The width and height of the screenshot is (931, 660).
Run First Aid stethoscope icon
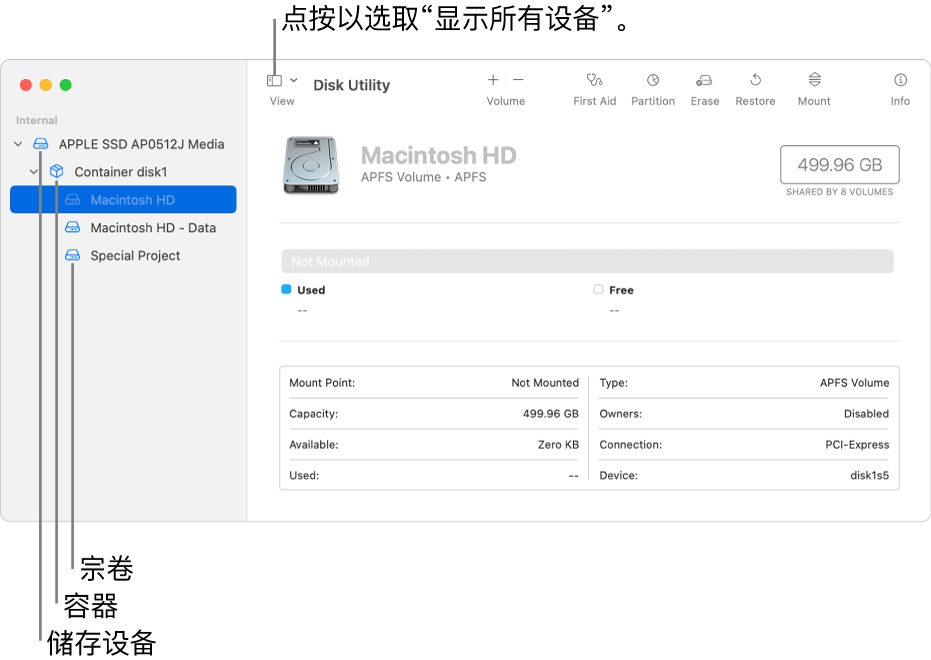(x=594, y=80)
